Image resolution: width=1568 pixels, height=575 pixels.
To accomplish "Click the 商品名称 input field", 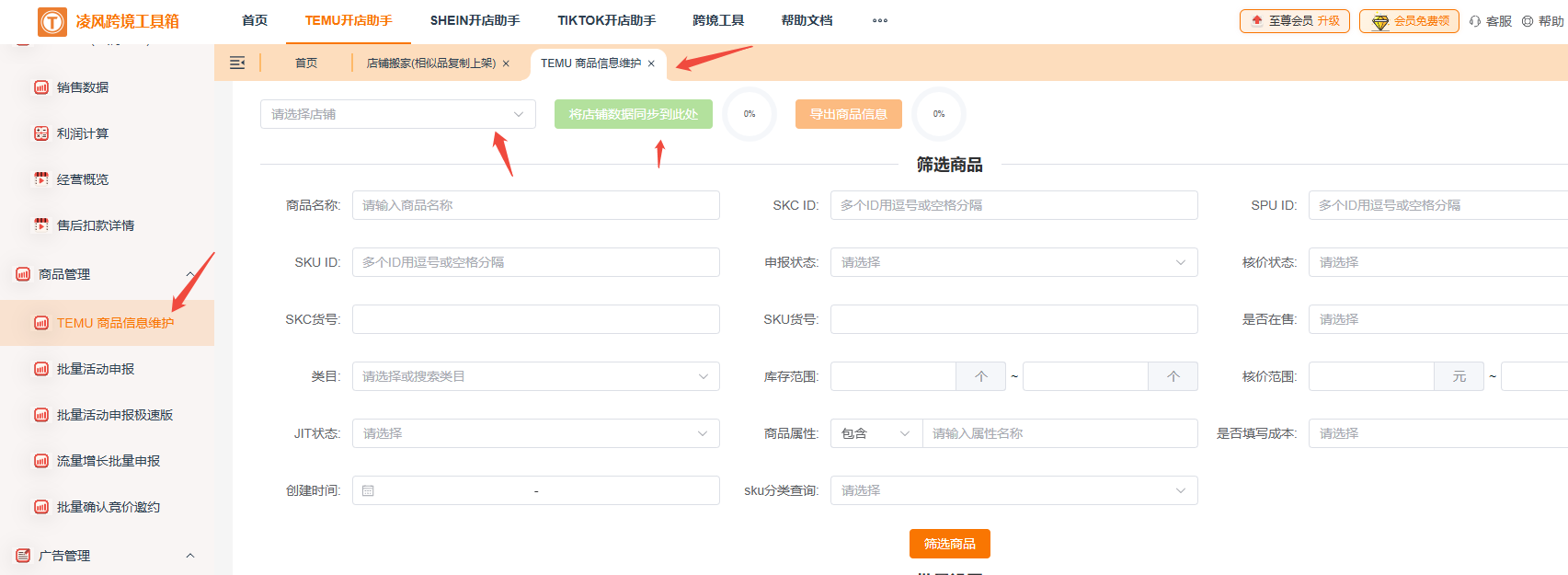I will (x=536, y=205).
